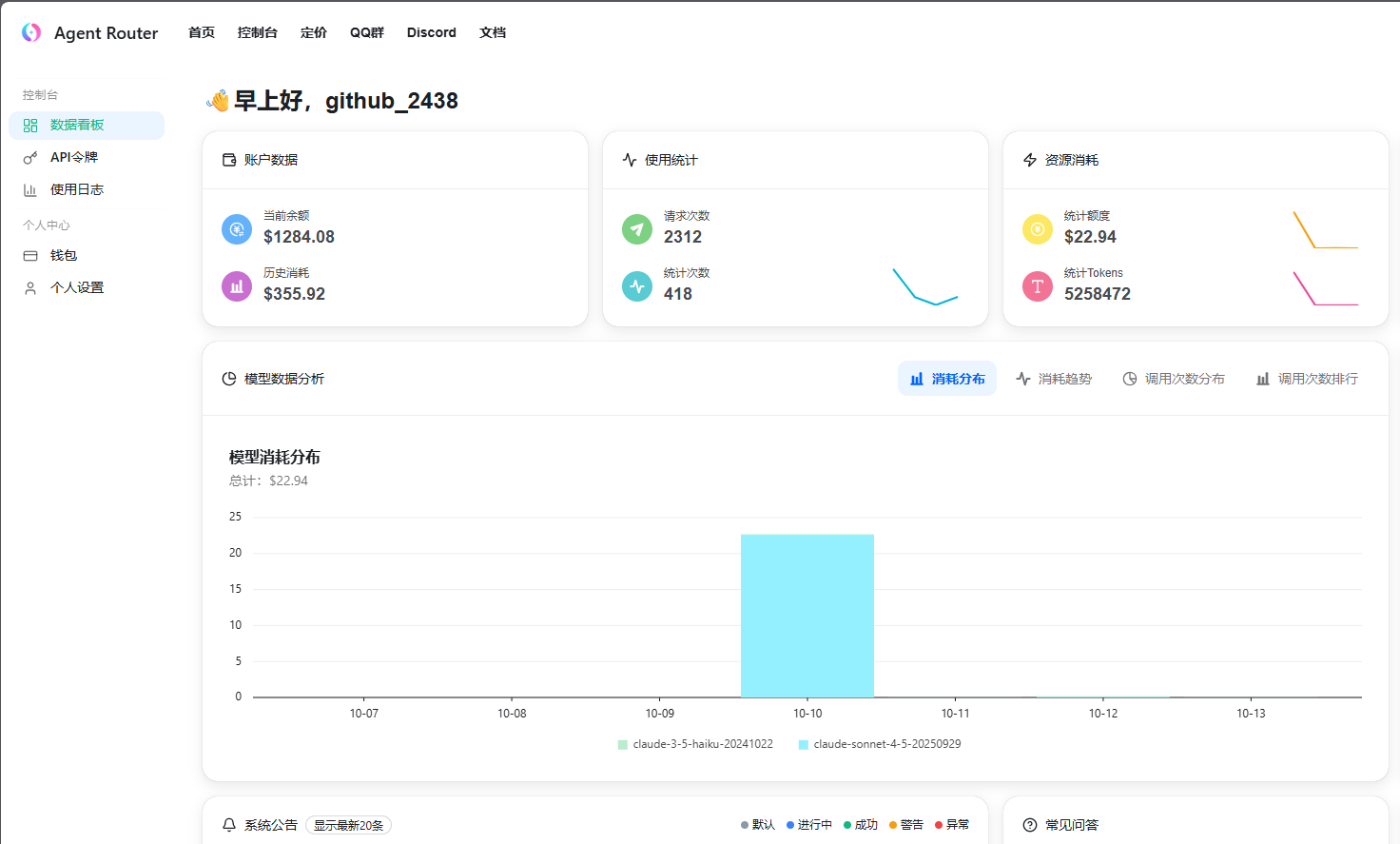
Task: Click the 418 统计次数 value
Action: point(678,294)
